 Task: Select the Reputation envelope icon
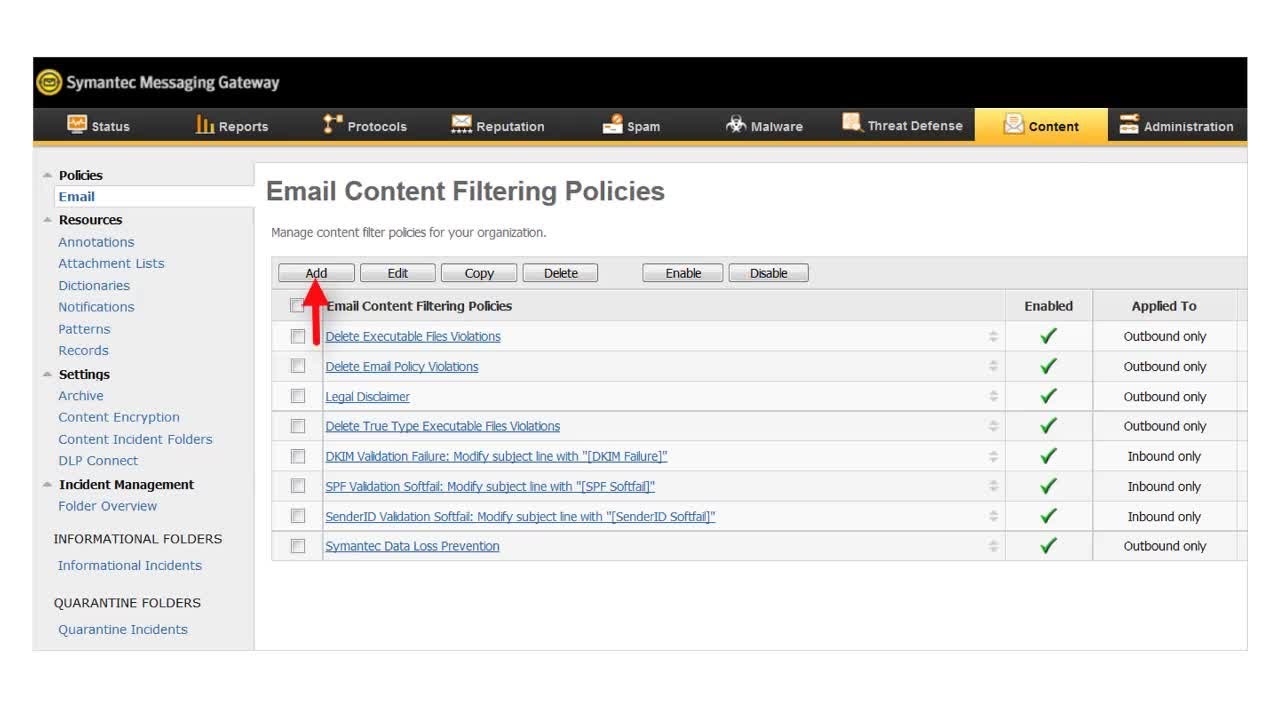pyautogui.click(x=461, y=125)
